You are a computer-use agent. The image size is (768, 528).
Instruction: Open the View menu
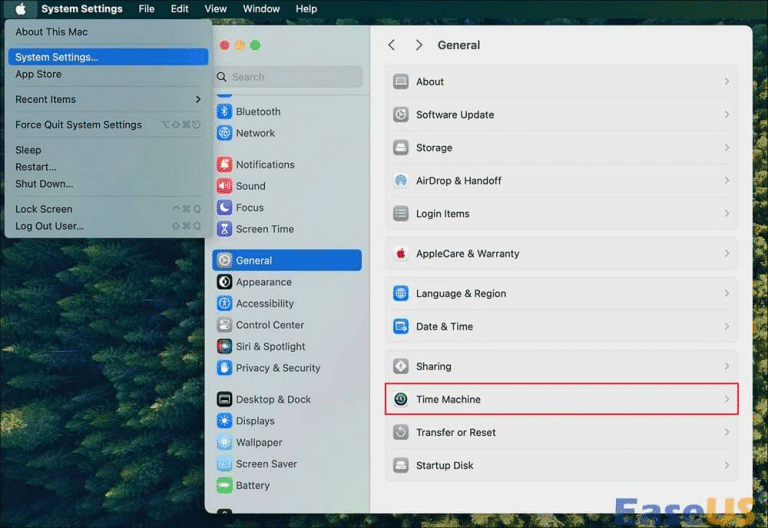(x=216, y=9)
